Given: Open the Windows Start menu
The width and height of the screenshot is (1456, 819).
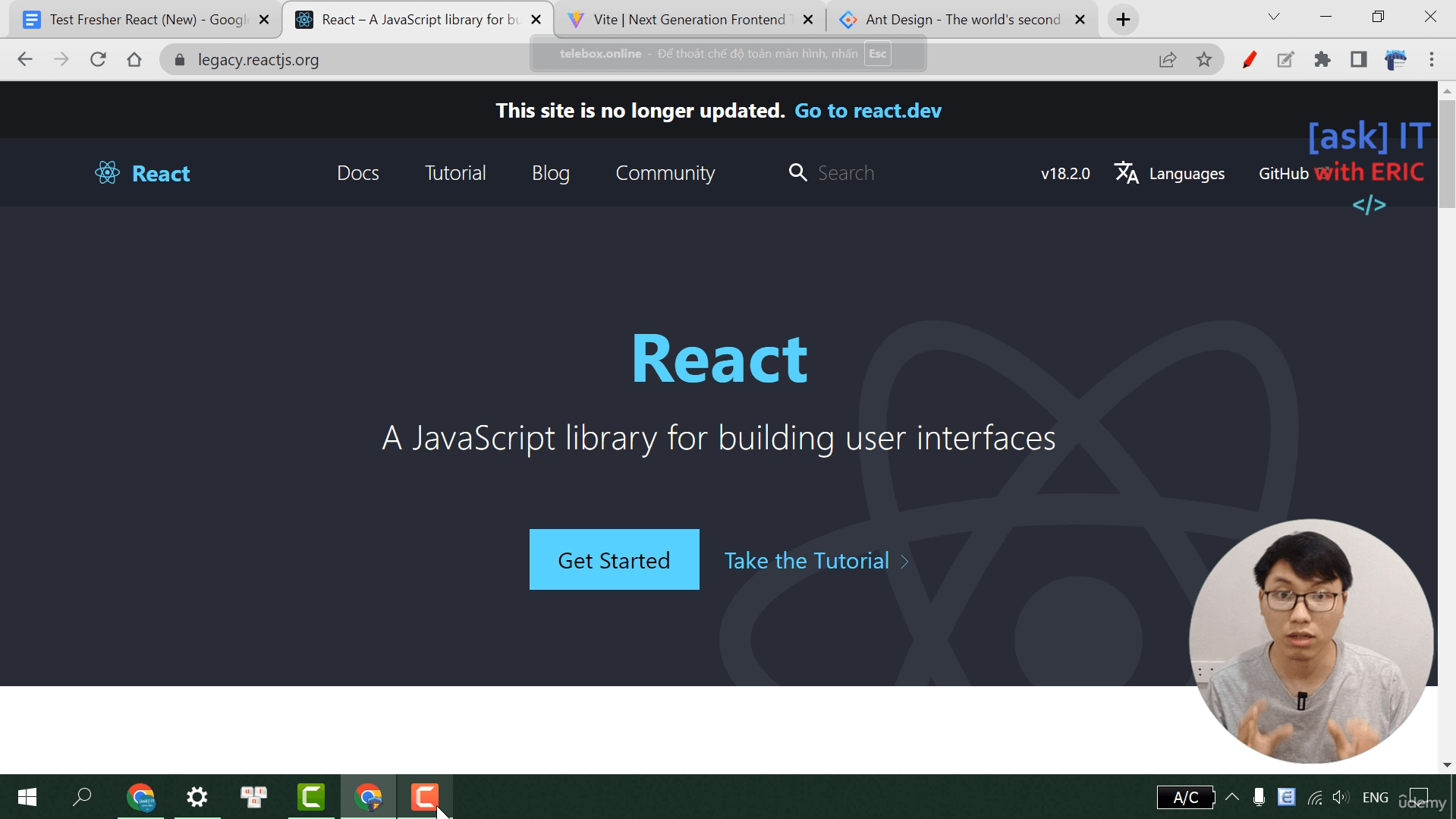Looking at the screenshot, I should (27, 797).
